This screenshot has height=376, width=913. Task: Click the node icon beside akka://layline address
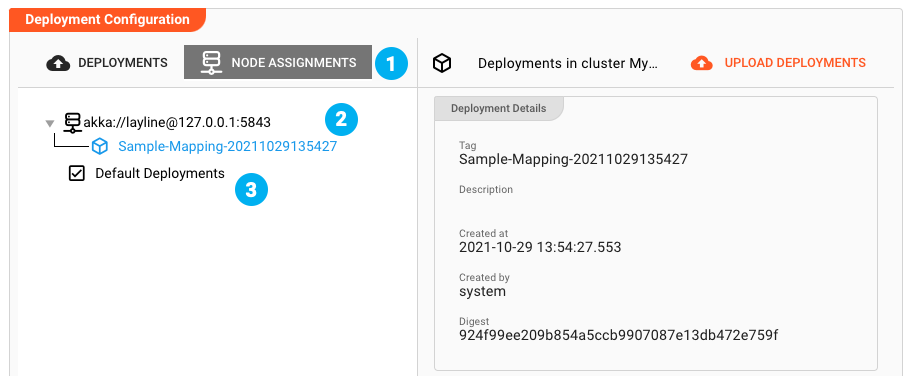click(72, 123)
